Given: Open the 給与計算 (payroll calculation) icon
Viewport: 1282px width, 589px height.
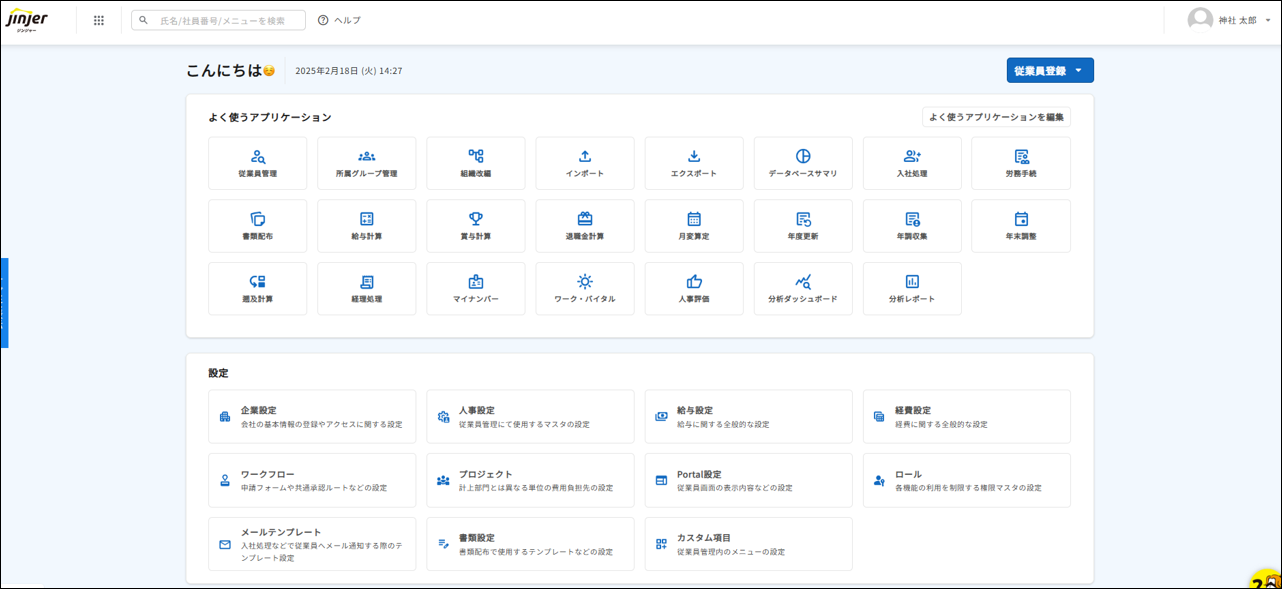Looking at the screenshot, I should coord(366,225).
